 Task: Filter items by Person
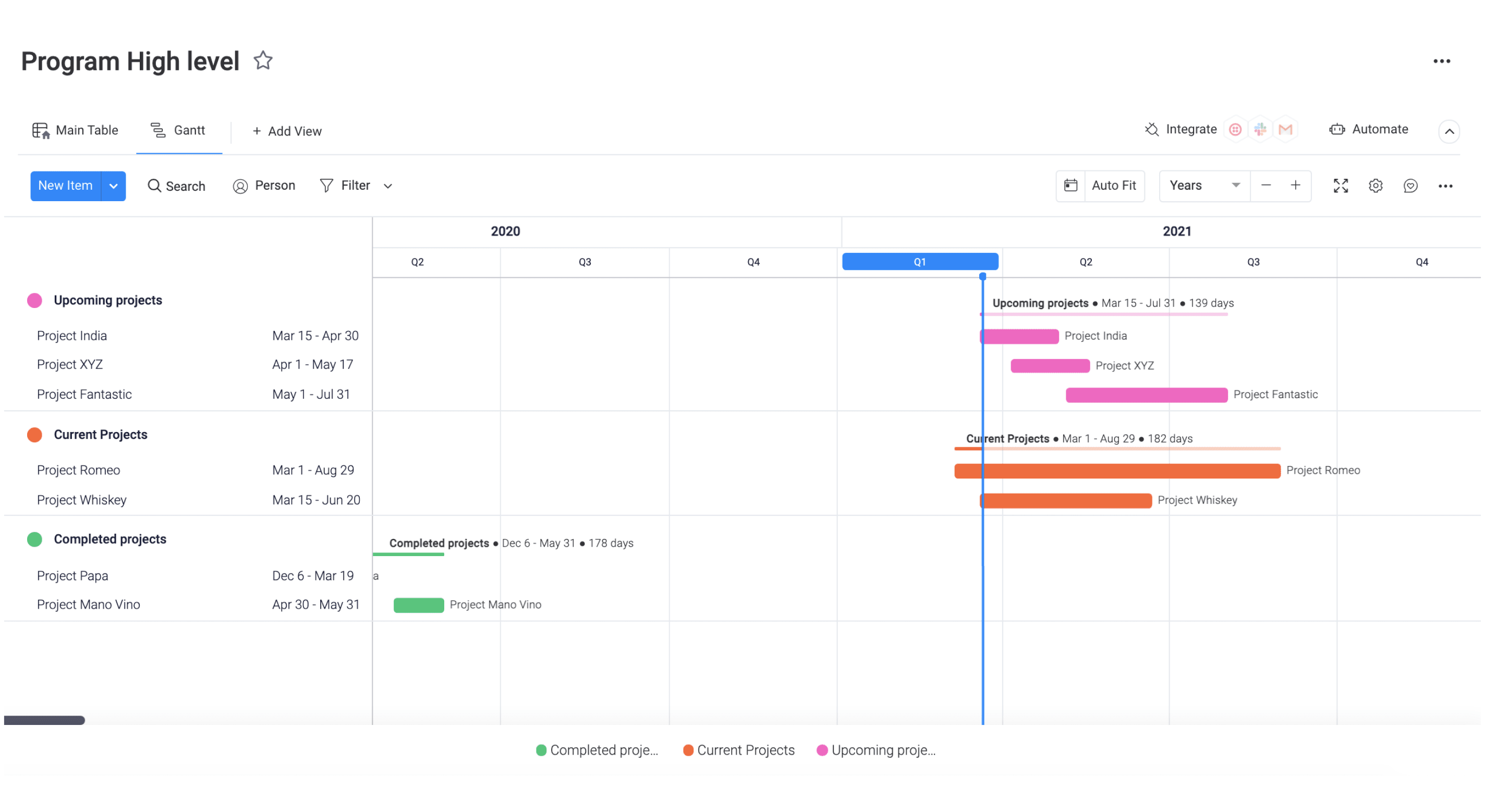tap(263, 186)
